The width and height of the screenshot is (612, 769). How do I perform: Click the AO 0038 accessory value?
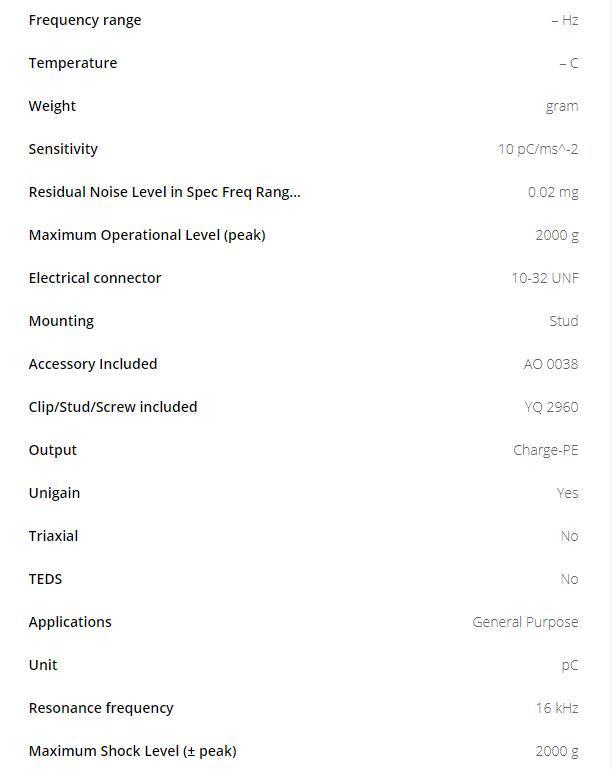pos(551,364)
